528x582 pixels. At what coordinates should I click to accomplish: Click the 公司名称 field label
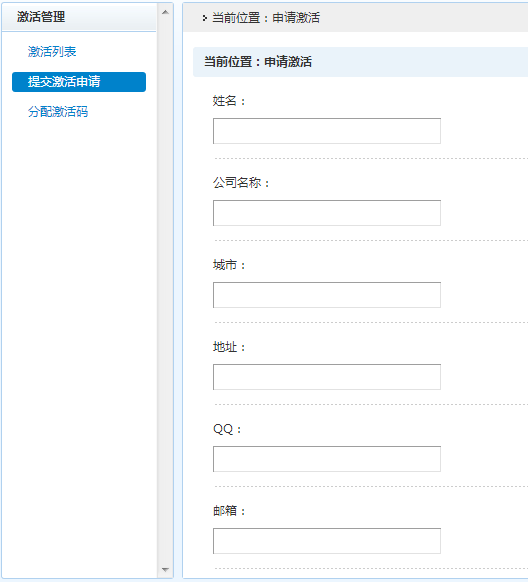pyautogui.click(x=241, y=183)
